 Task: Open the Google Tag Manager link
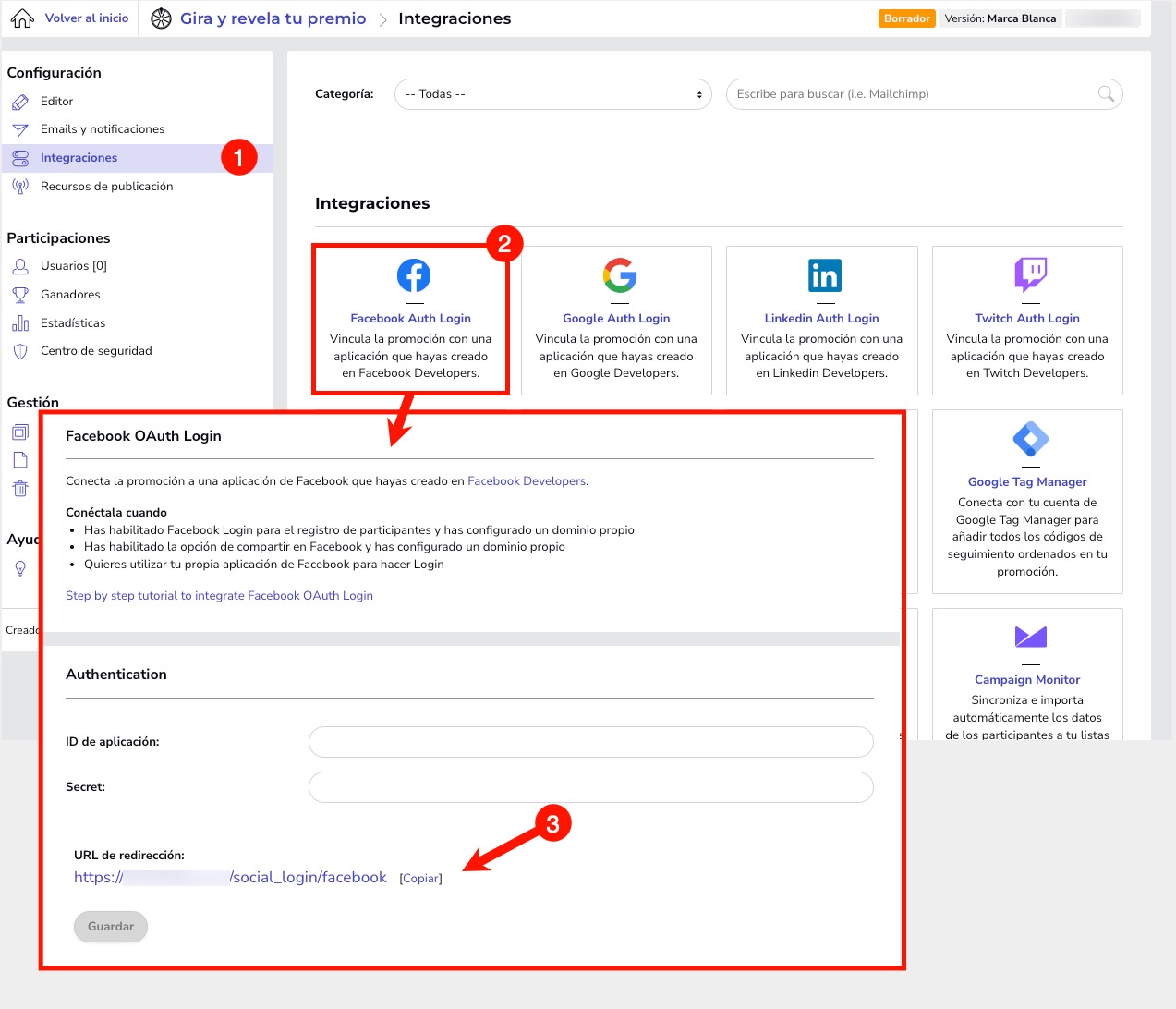click(x=1027, y=482)
